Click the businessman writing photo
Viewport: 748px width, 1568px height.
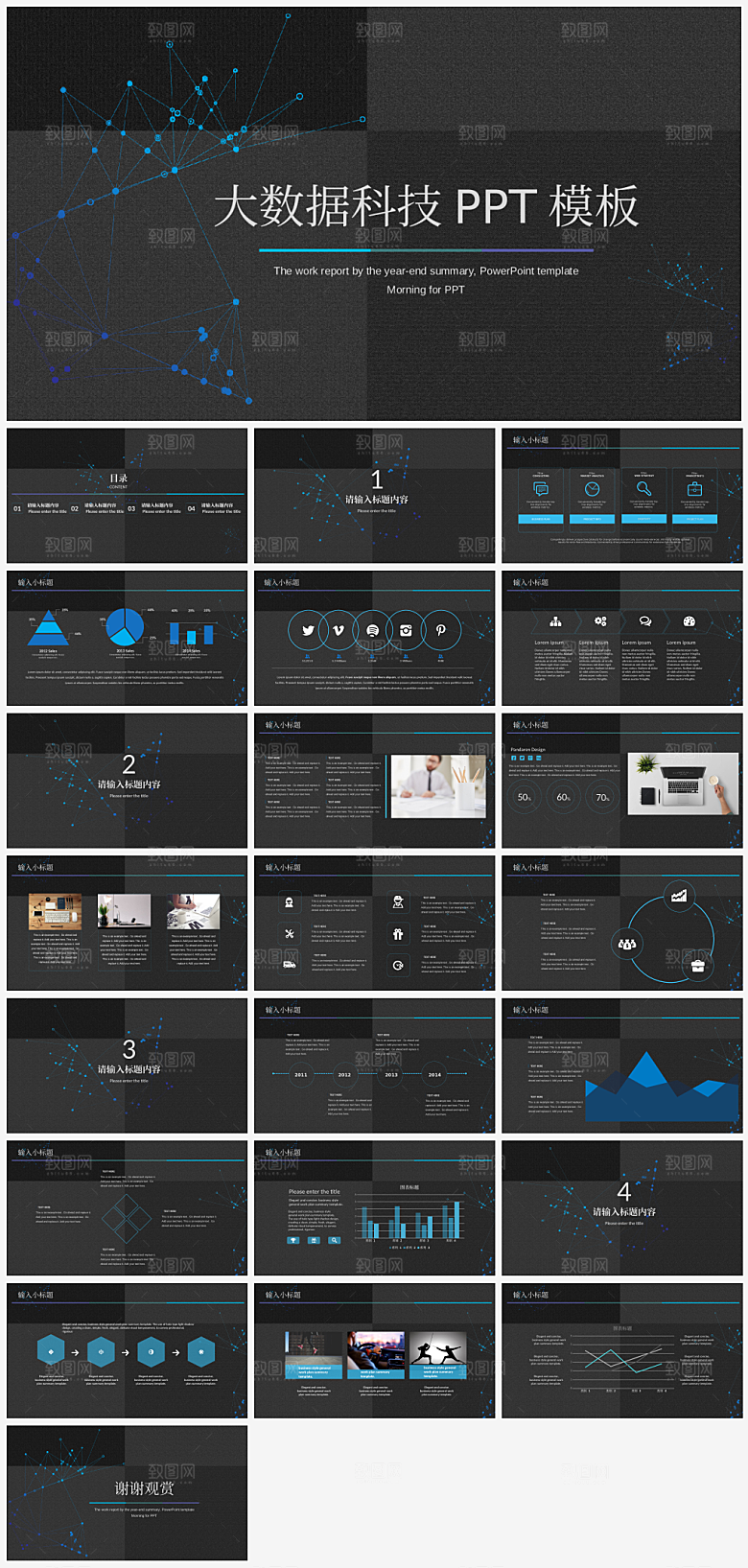[438, 785]
